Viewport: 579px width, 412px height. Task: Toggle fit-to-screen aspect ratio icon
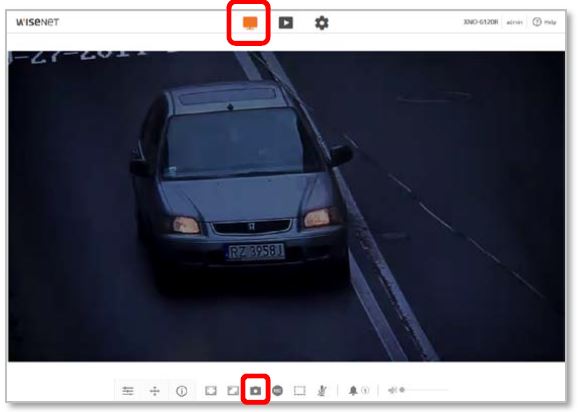[211, 391]
